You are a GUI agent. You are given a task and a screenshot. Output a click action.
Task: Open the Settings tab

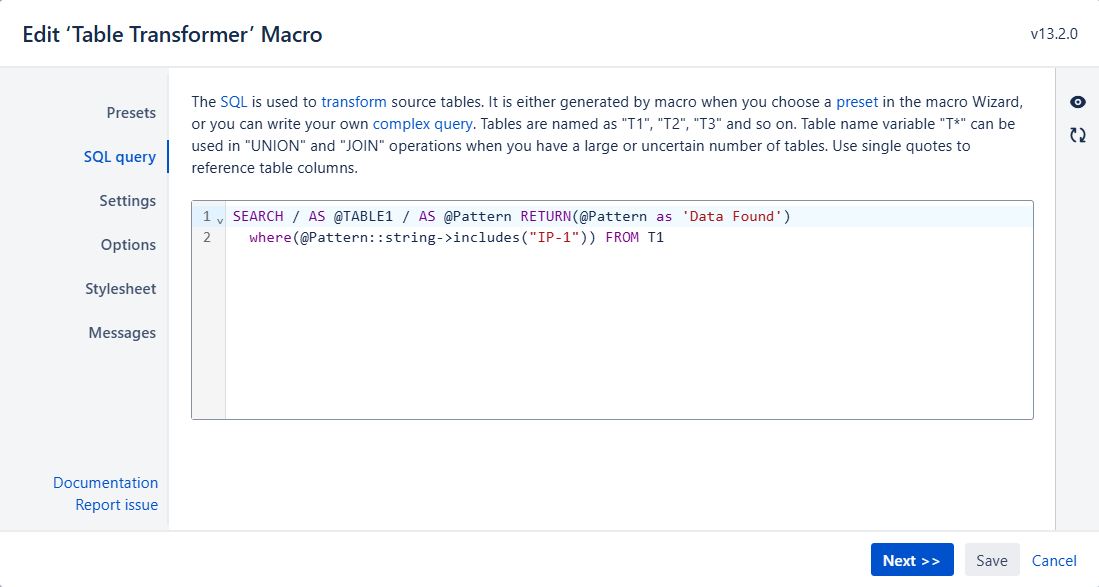click(127, 201)
